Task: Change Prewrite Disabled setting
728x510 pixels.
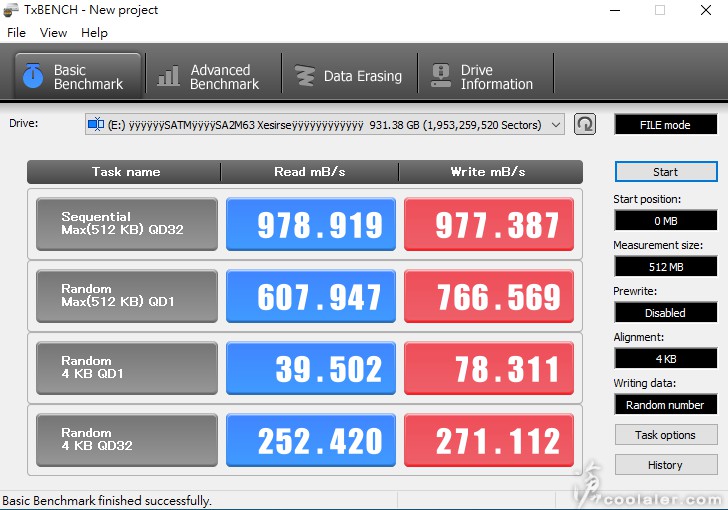Action: tap(666, 313)
